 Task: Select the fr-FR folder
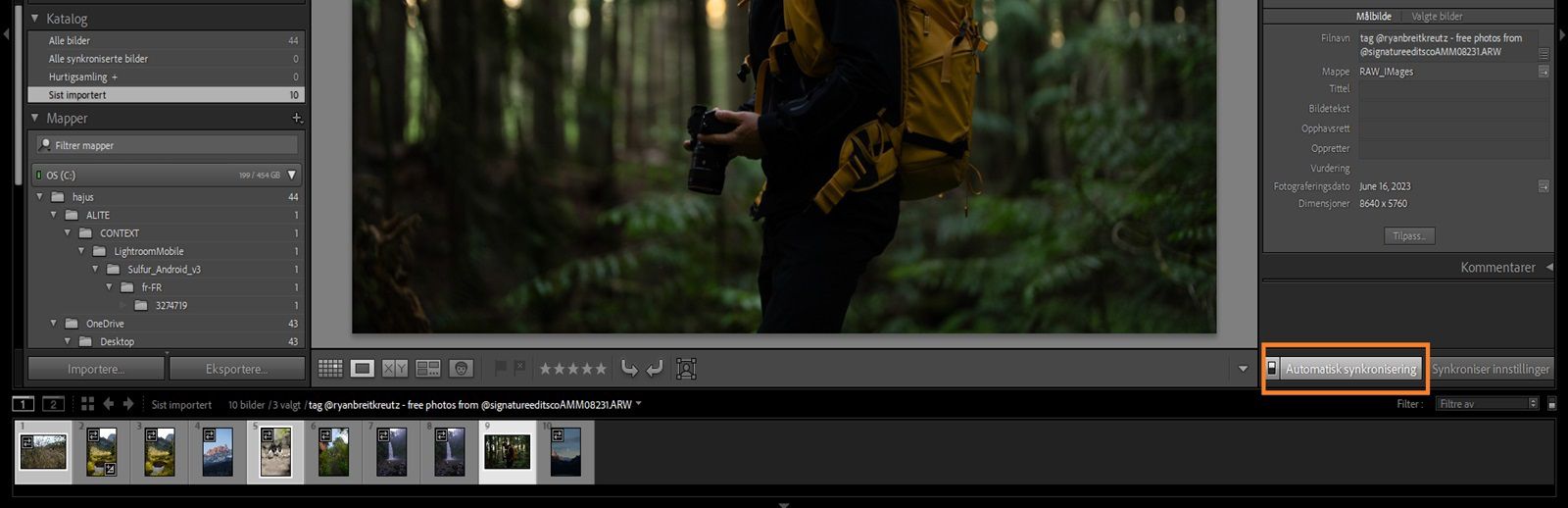coord(151,287)
